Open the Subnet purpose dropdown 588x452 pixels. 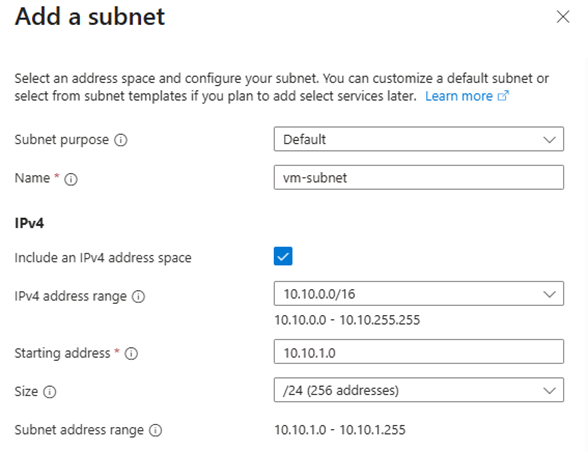click(419, 139)
